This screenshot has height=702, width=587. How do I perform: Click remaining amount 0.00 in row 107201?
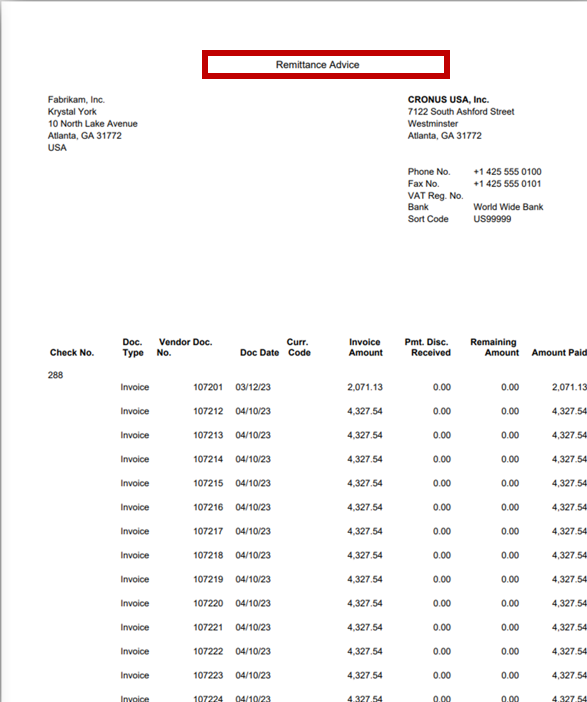click(510, 387)
